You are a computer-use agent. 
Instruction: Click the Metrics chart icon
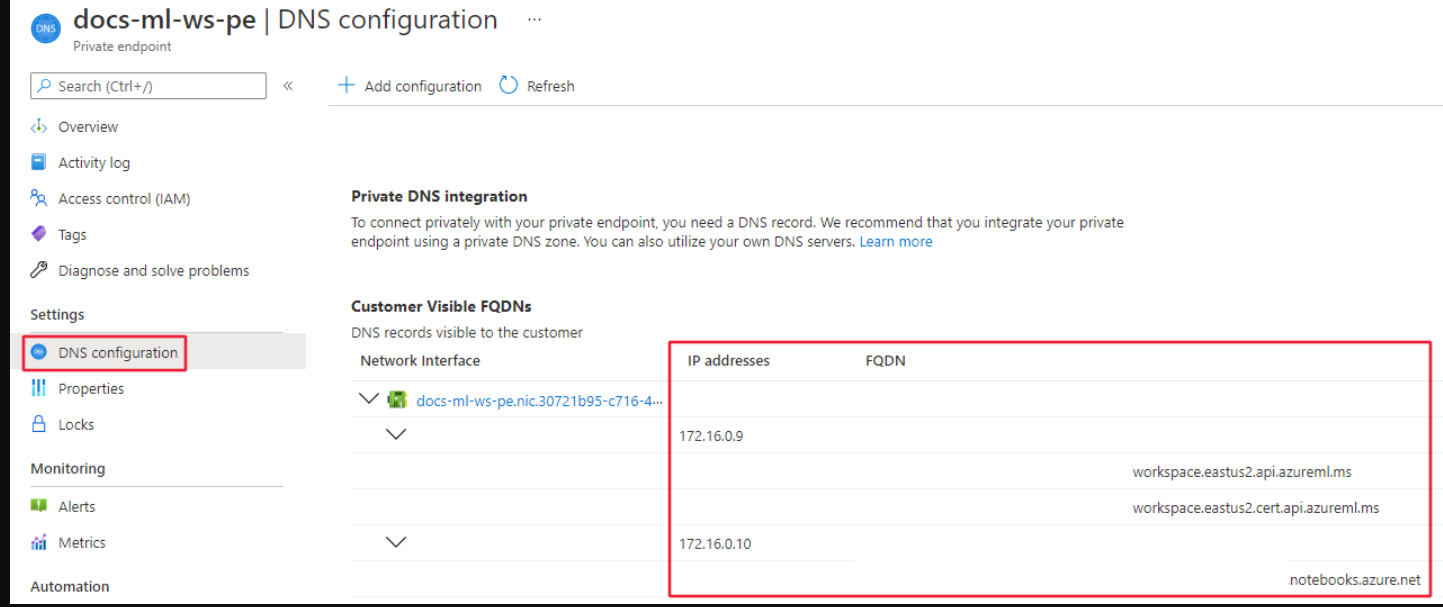tap(39, 542)
